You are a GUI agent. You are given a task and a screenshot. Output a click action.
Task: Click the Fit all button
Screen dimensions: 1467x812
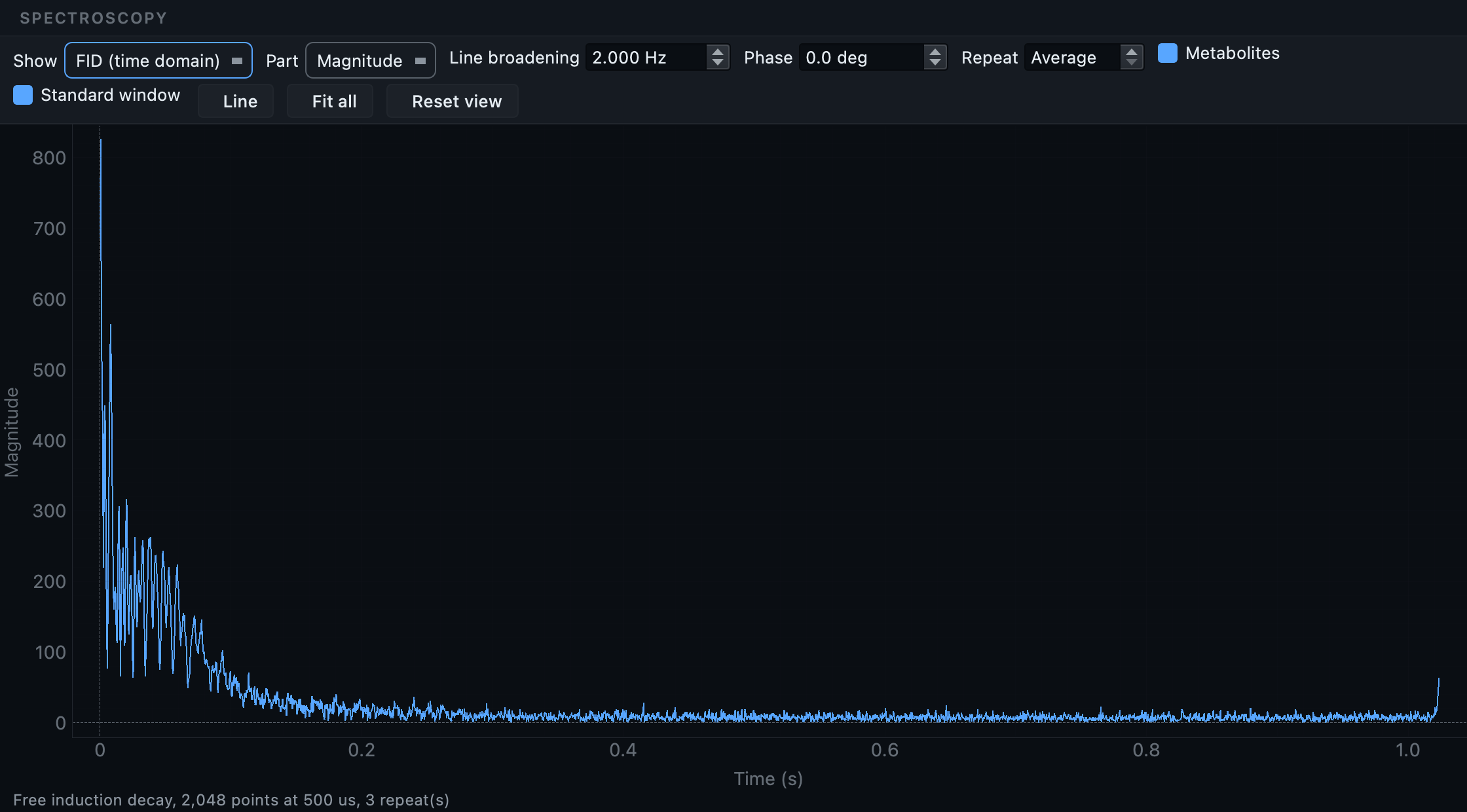coord(330,101)
